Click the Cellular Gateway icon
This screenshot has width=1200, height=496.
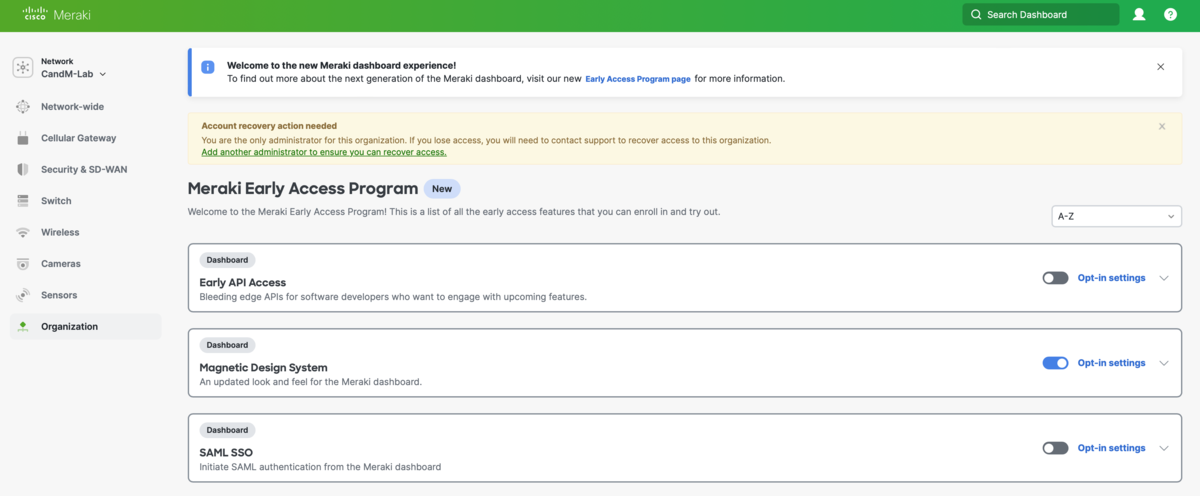(23, 138)
